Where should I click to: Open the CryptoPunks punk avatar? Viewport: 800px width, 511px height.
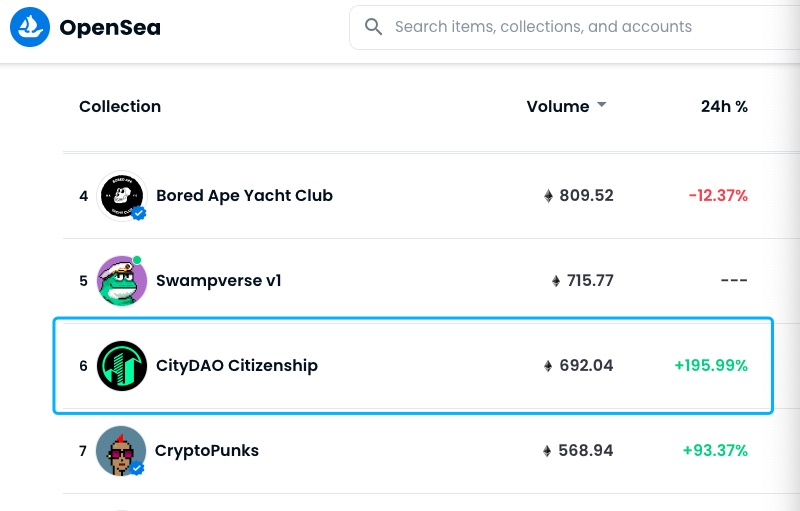121,451
